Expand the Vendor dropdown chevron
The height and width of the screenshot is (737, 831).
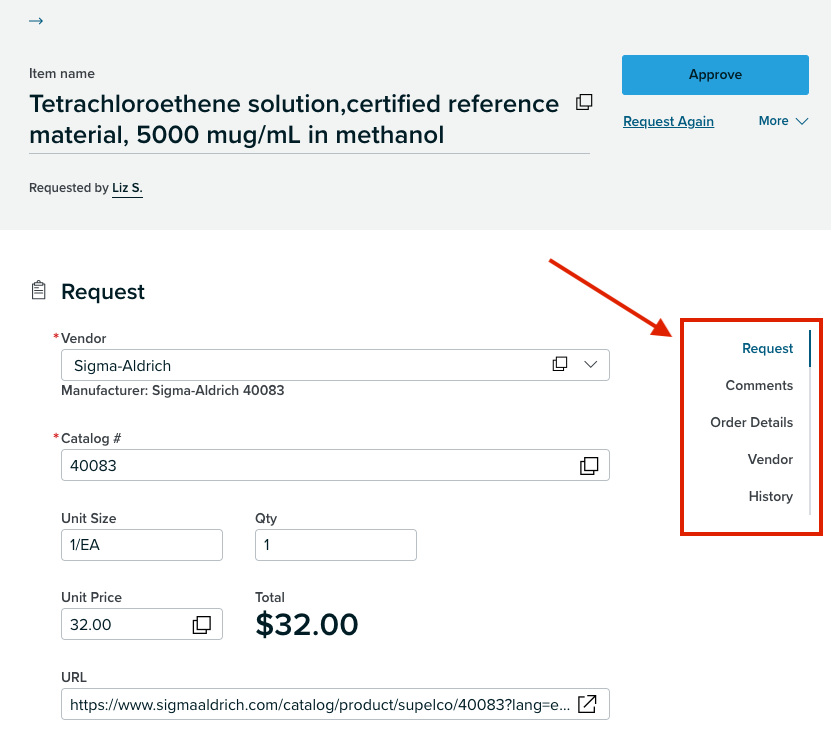(590, 364)
